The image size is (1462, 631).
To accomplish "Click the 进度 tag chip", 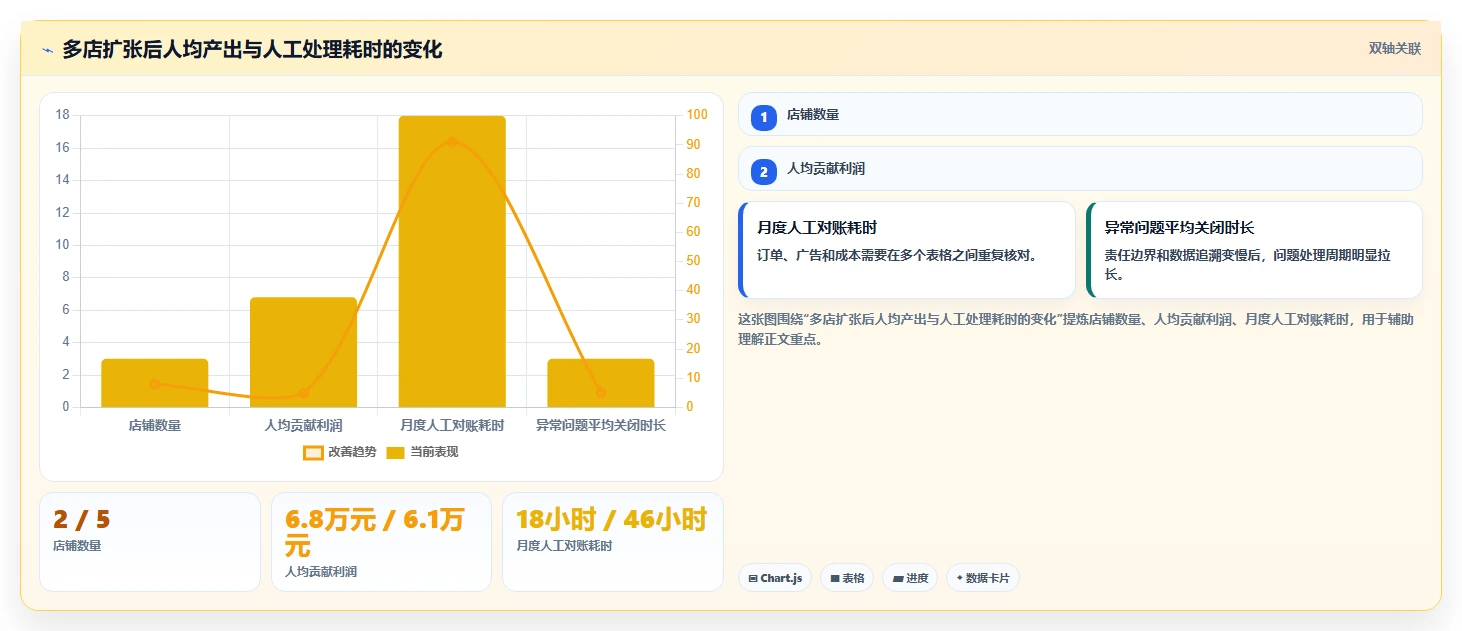I will pos(910,578).
